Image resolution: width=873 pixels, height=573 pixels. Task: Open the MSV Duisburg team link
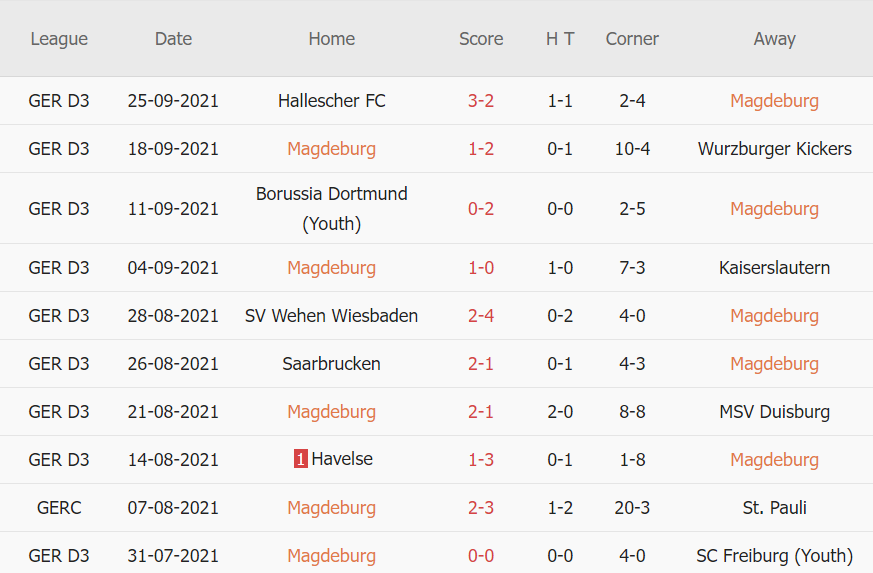[774, 412]
